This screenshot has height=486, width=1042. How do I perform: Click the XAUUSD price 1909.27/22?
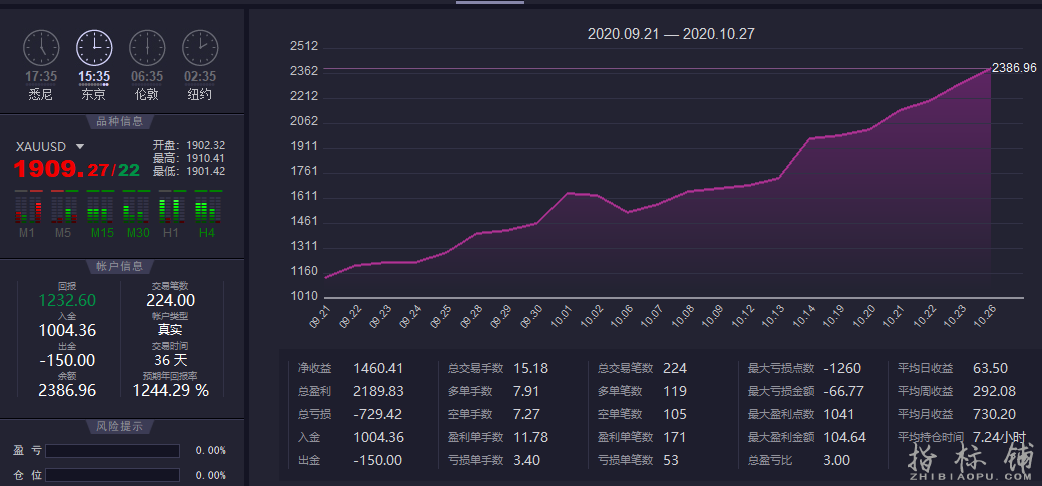click(x=76, y=170)
